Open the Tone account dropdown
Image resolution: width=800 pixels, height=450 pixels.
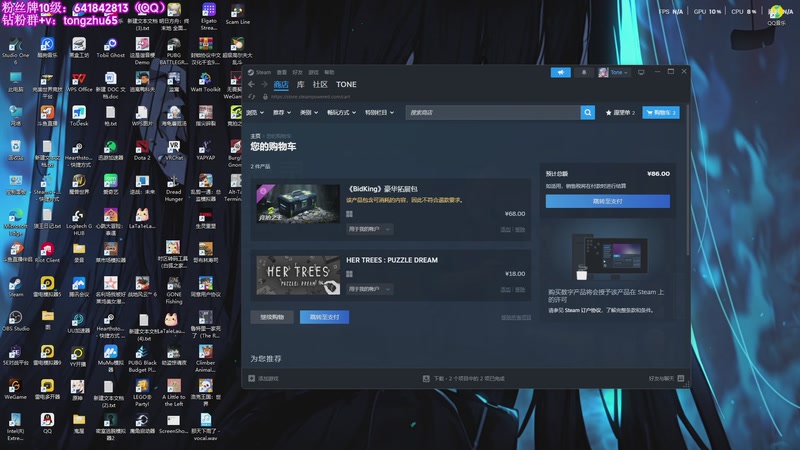[x=614, y=72]
